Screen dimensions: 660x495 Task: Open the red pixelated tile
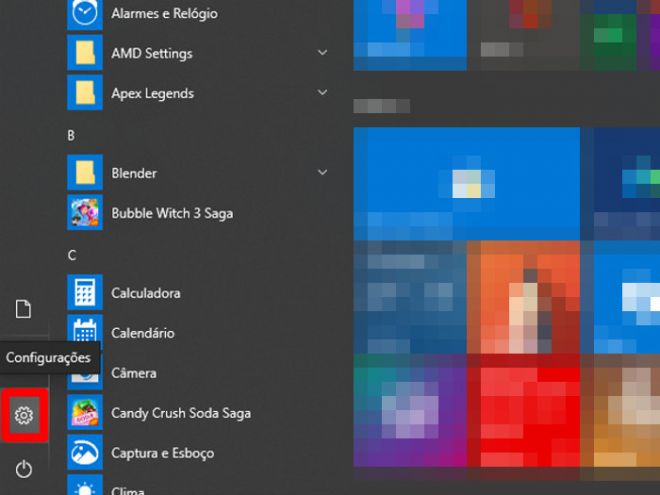[x=523, y=411]
